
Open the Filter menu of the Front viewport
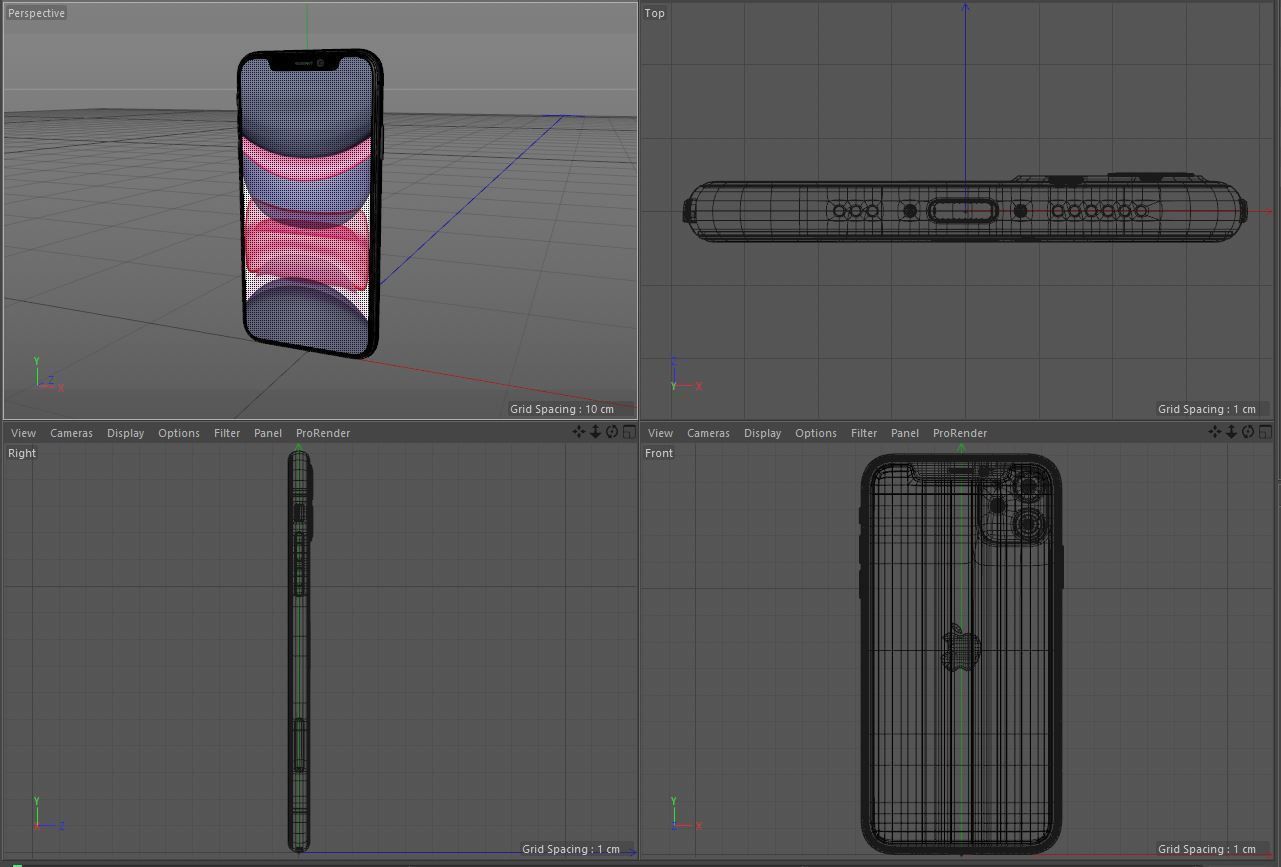tap(864, 433)
